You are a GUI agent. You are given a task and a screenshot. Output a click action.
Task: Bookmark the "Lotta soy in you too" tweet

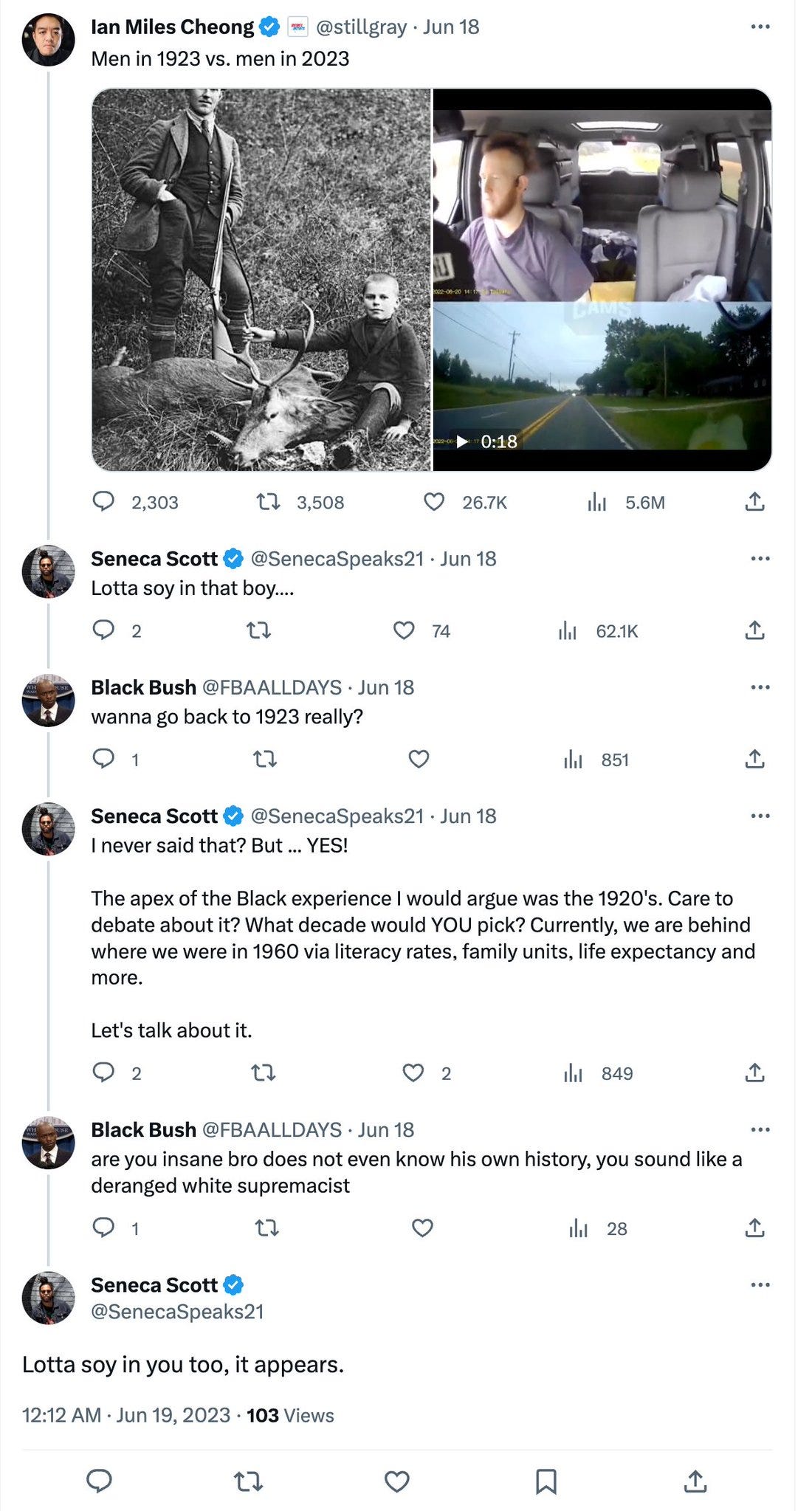546,1481
